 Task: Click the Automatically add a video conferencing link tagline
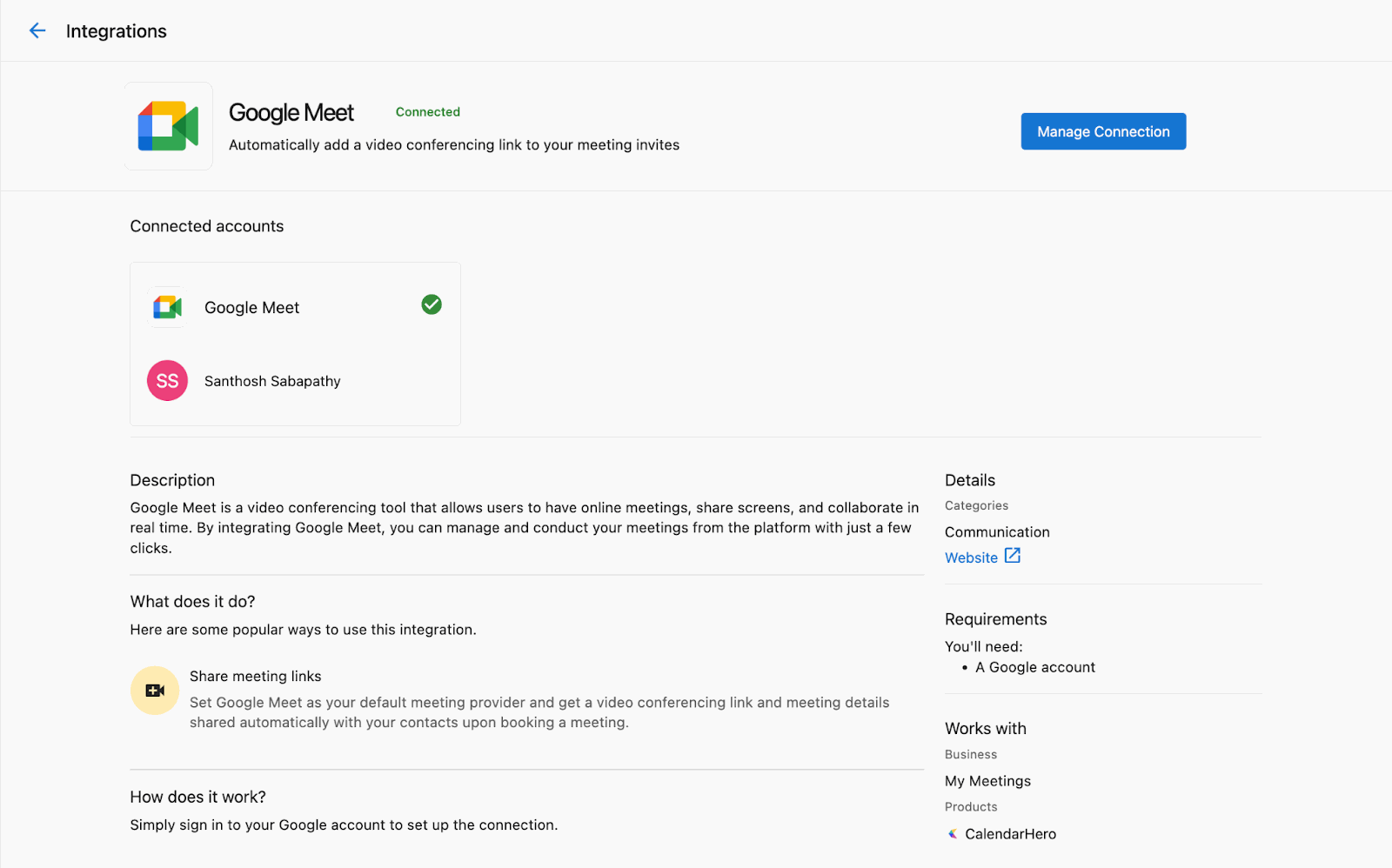click(x=454, y=145)
